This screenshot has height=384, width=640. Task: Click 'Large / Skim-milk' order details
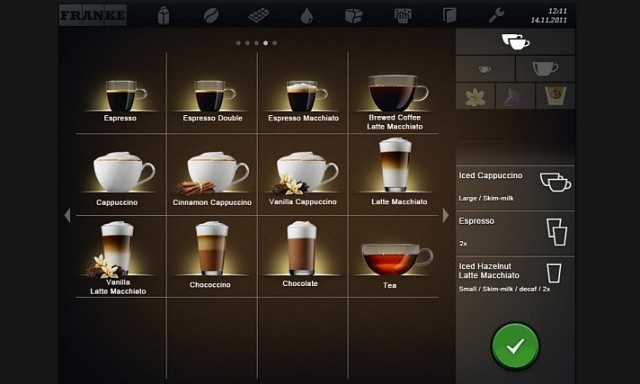tap(486, 198)
